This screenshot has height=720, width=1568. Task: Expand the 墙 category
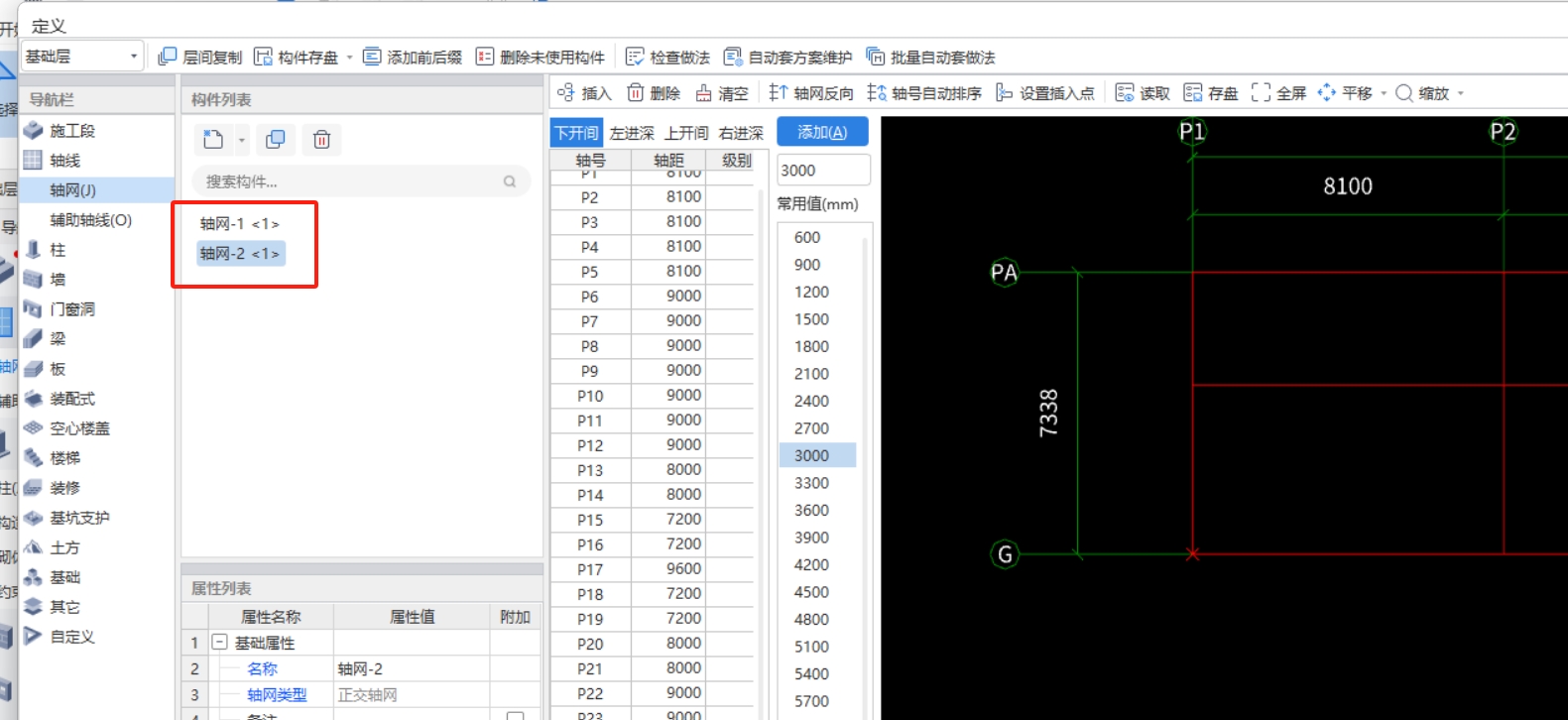pyautogui.click(x=58, y=280)
